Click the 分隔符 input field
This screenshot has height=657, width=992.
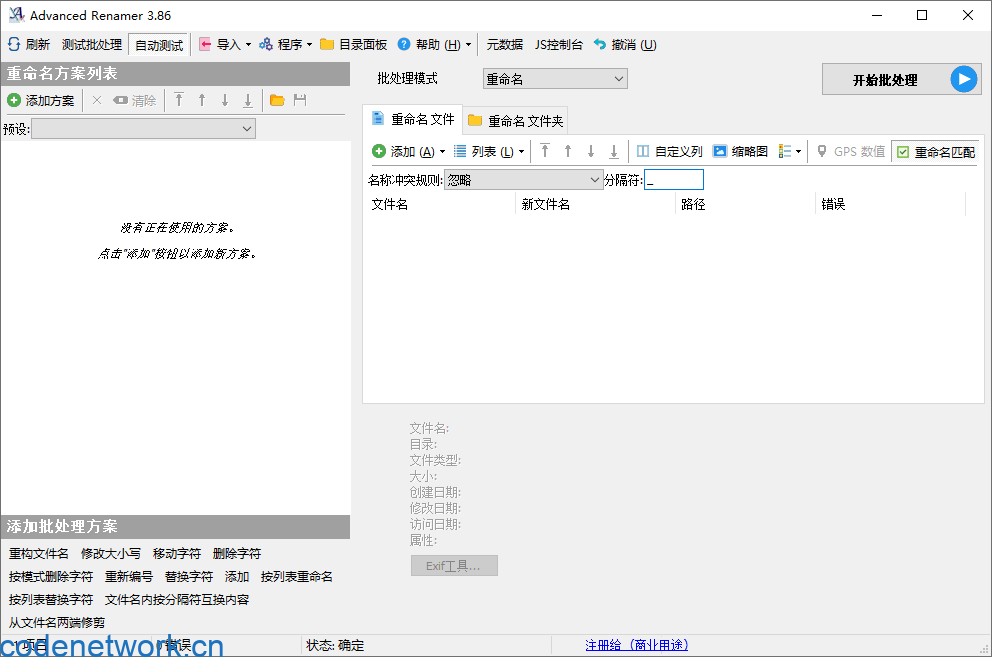coord(674,180)
